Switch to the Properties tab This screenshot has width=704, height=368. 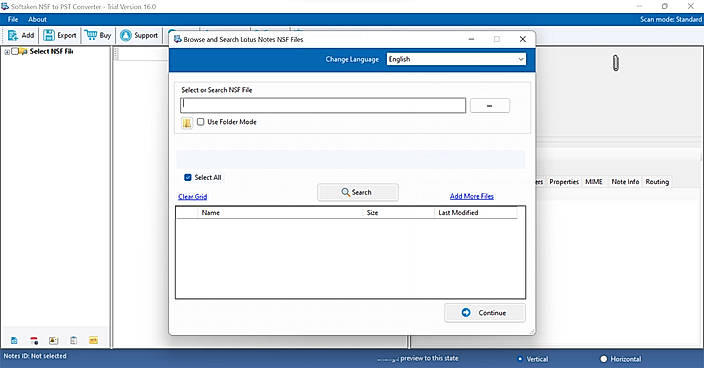564,182
